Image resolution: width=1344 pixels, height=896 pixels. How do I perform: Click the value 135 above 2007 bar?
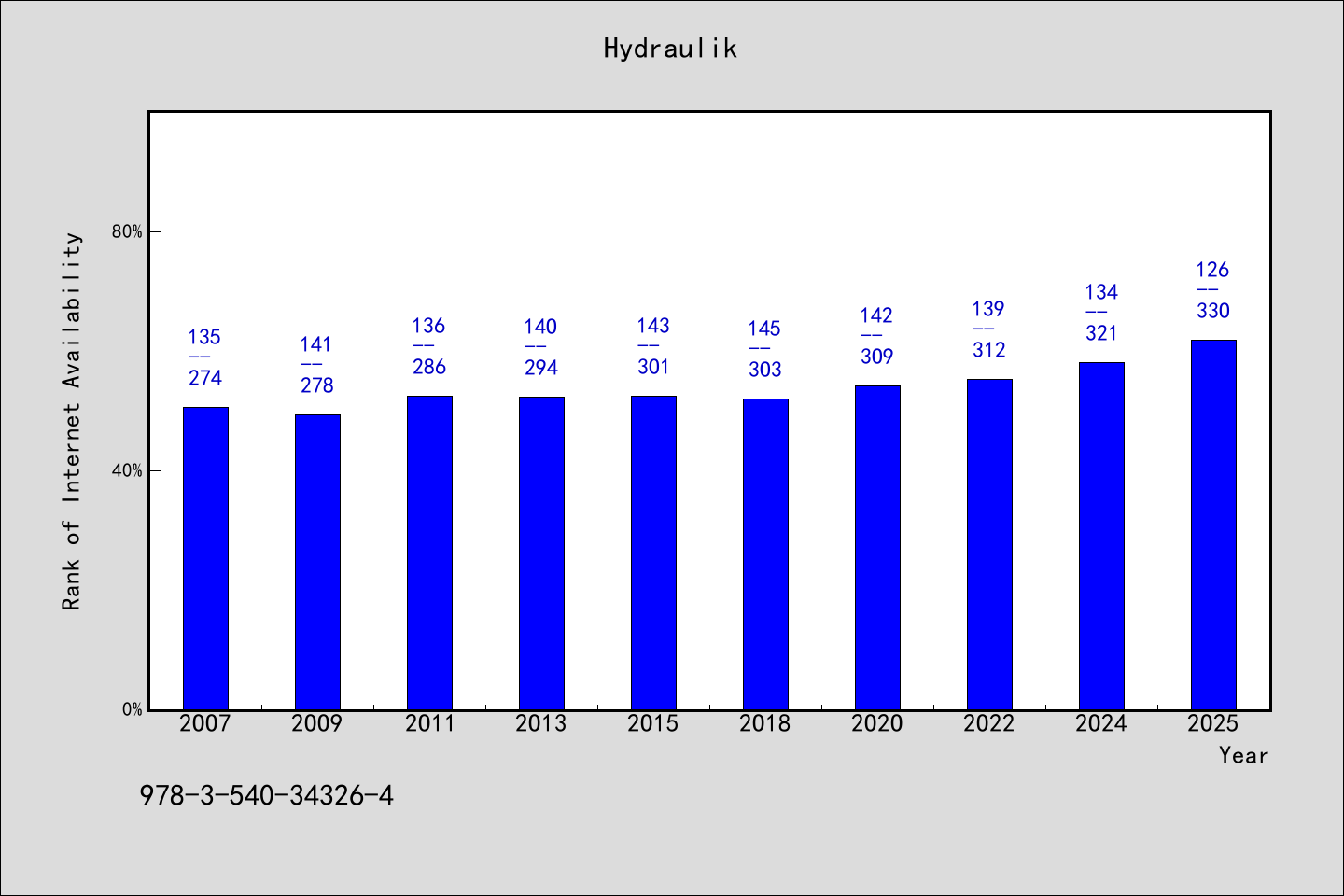pyautogui.click(x=205, y=337)
